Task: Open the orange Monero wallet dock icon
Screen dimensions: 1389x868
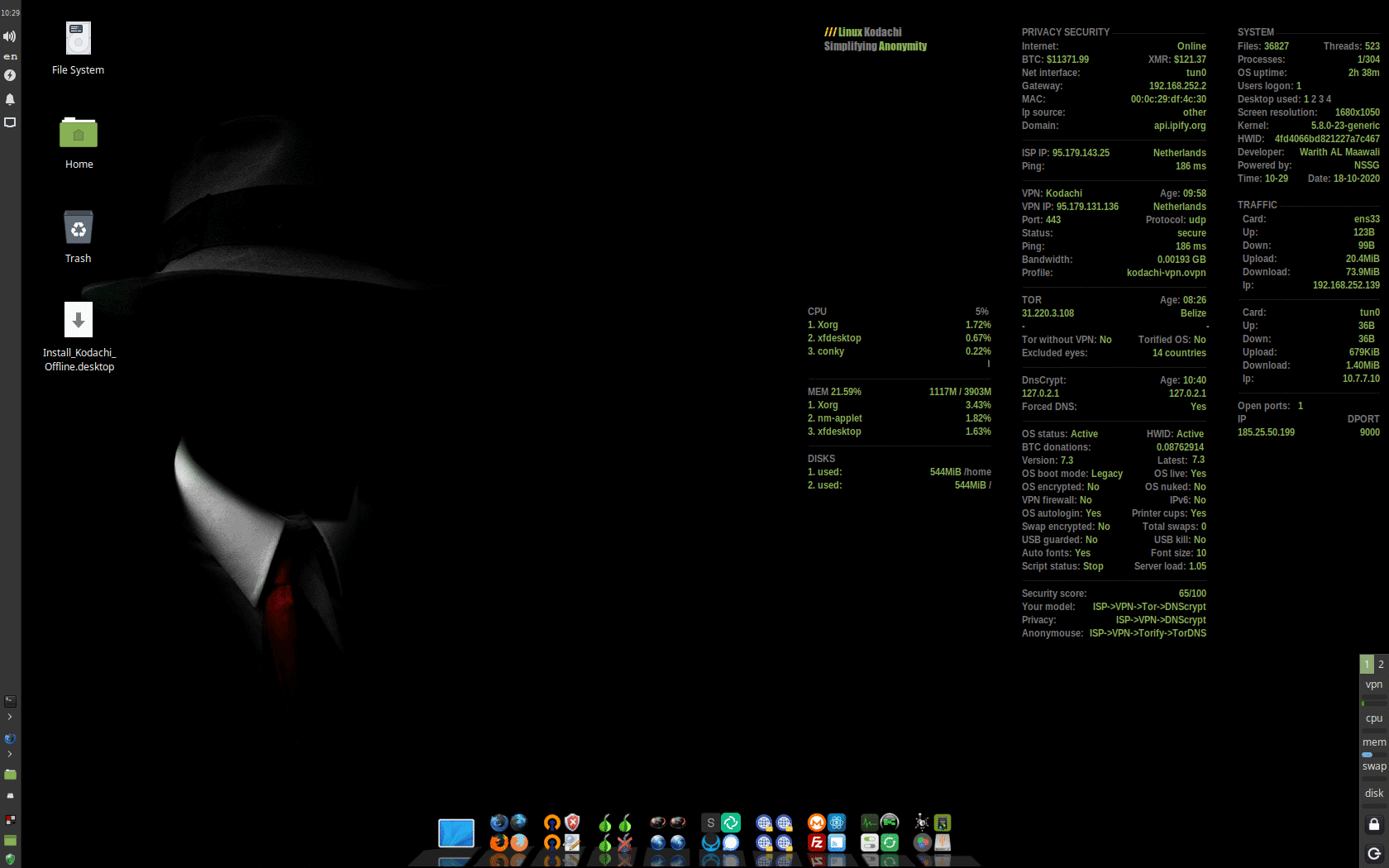Action: coord(817,823)
